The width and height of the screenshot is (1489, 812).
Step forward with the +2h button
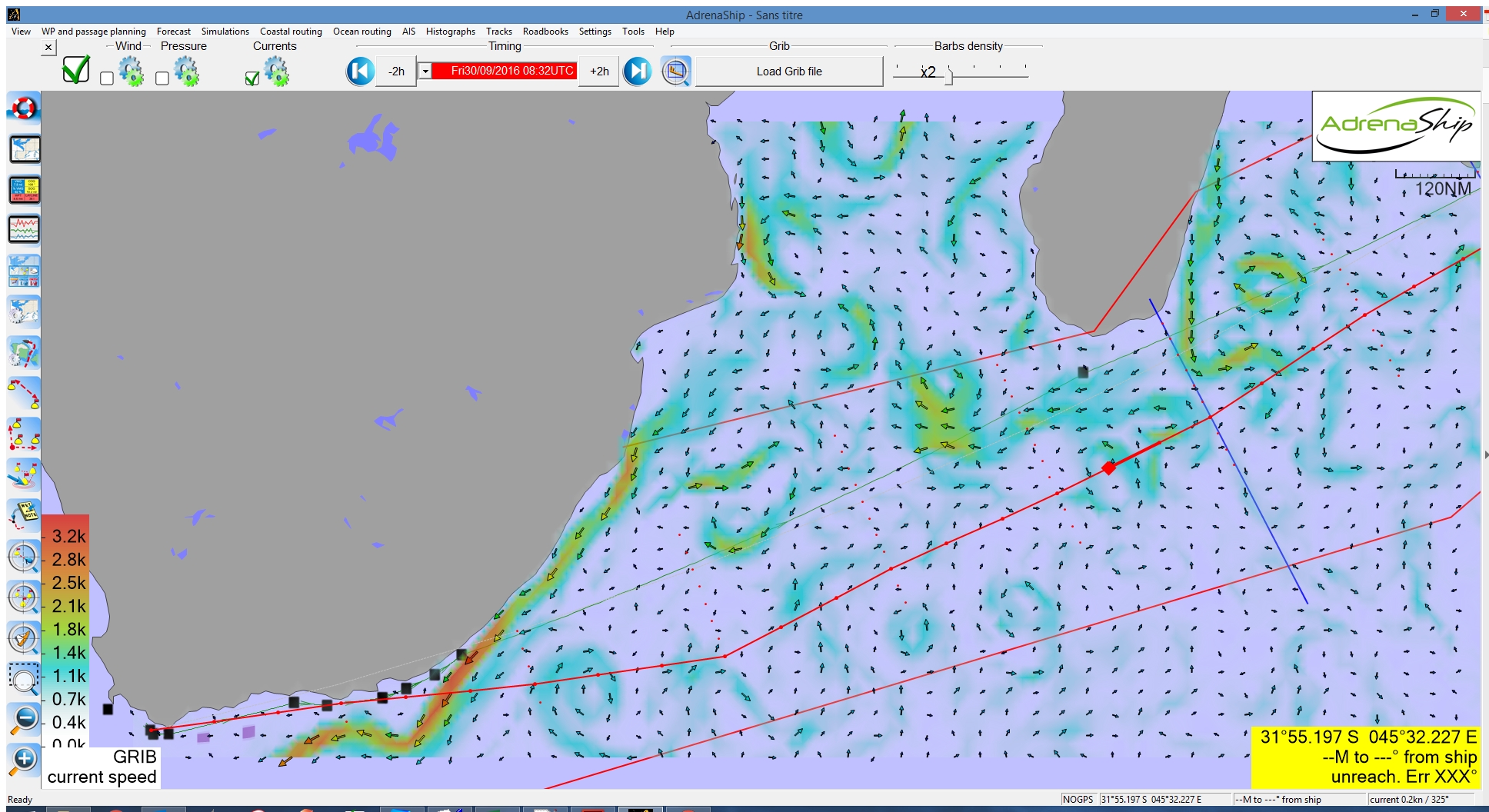pos(599,72)
